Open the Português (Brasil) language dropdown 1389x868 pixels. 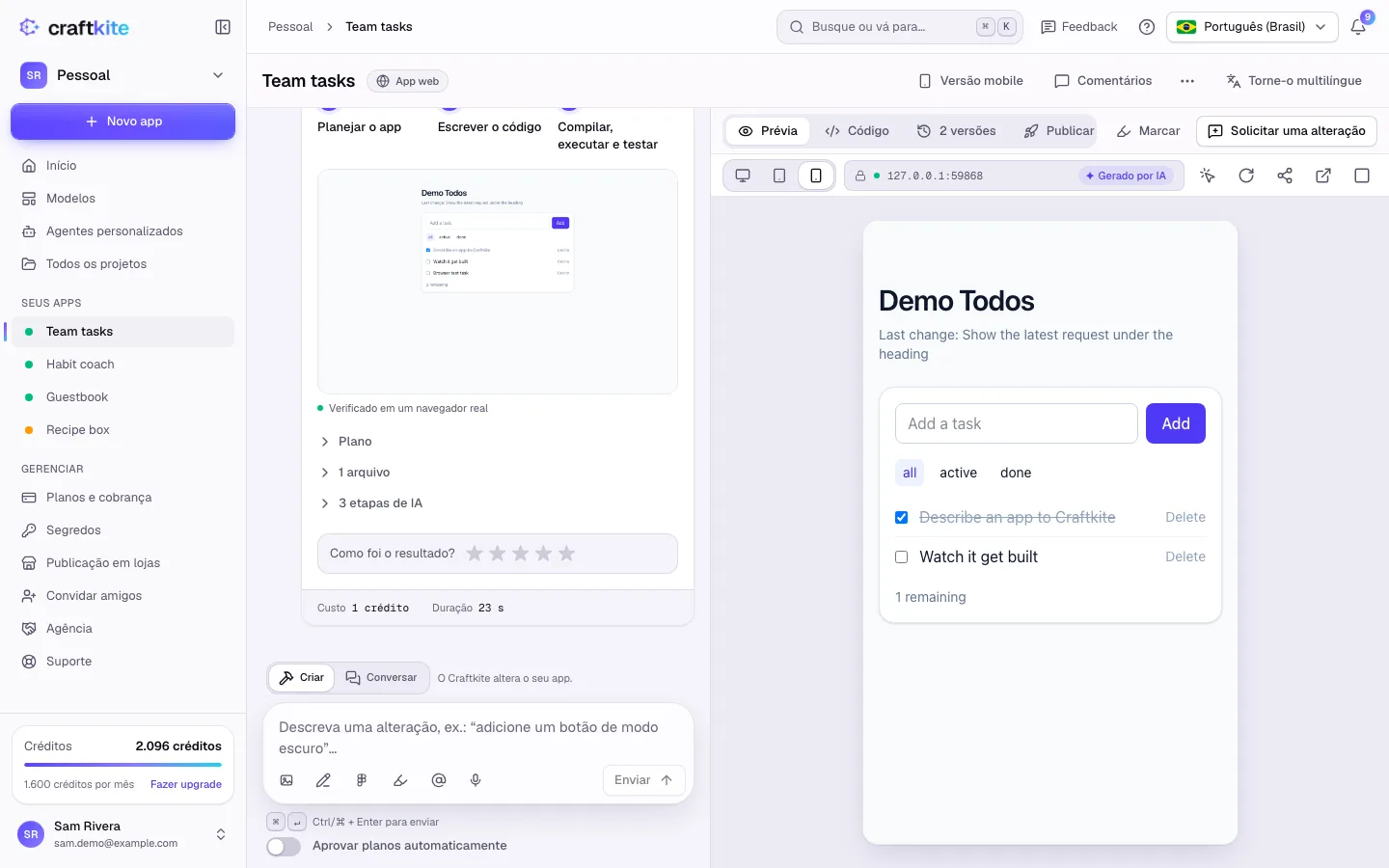click(x=1252, y=27)
